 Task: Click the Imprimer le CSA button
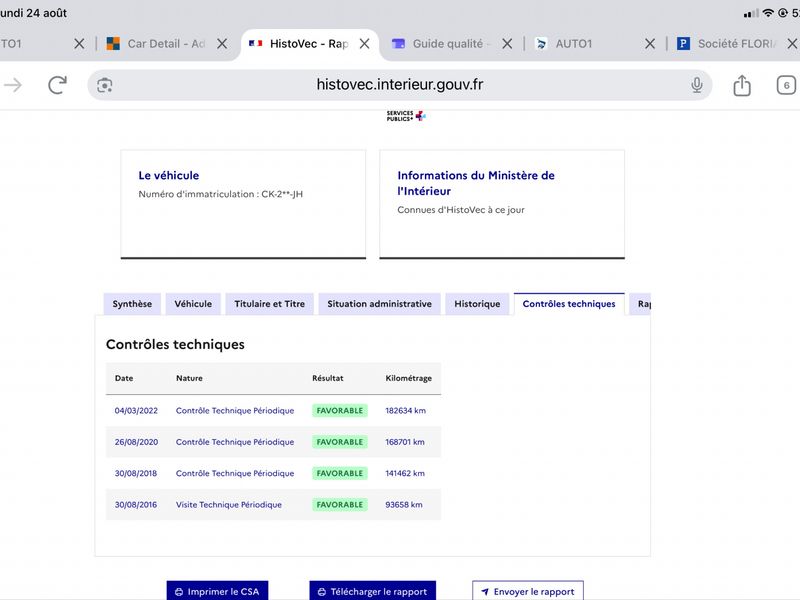click(217, 591)
